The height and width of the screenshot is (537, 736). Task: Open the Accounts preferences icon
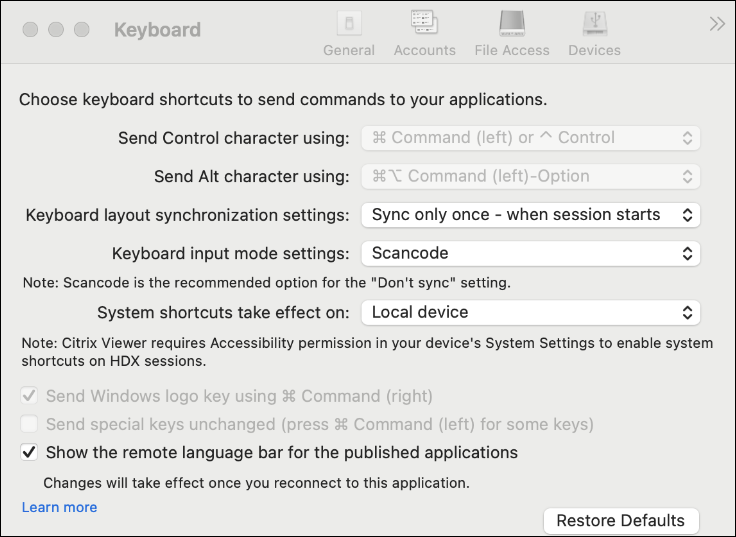(424, 23)
